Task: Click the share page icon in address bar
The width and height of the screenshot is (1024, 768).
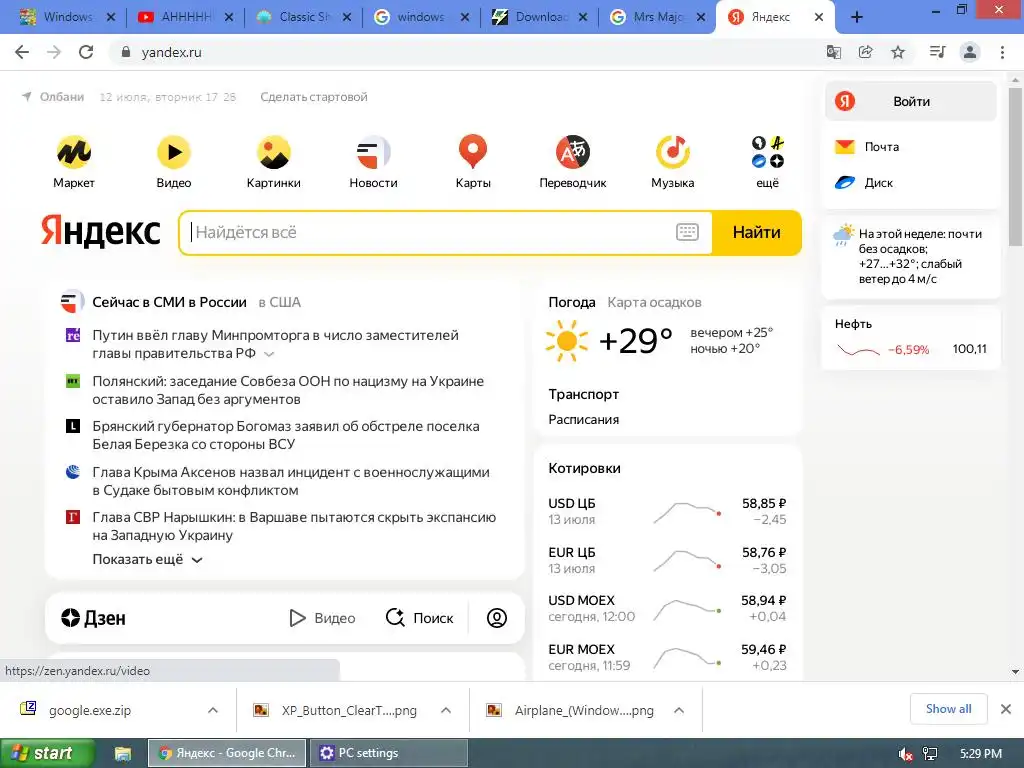Action: coord(865,52)
